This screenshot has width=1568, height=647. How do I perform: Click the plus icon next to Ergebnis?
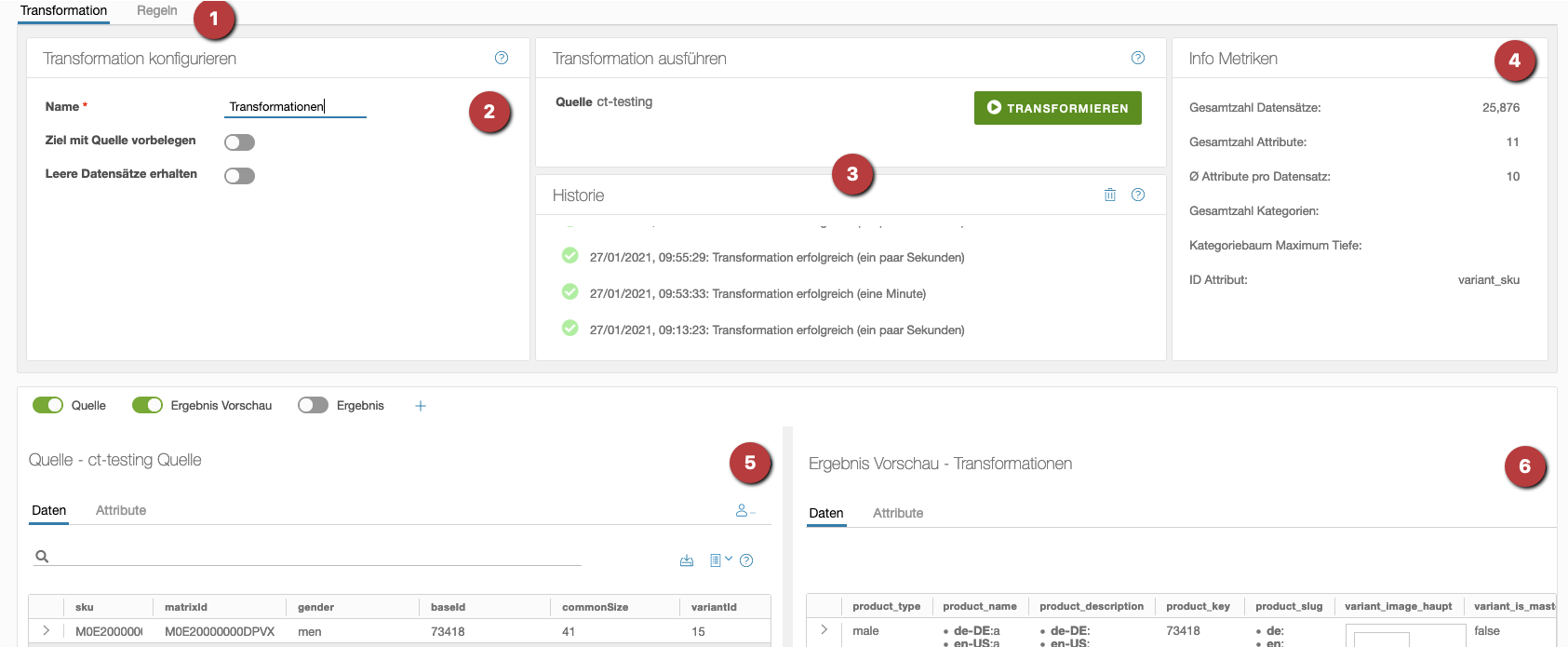421,406
